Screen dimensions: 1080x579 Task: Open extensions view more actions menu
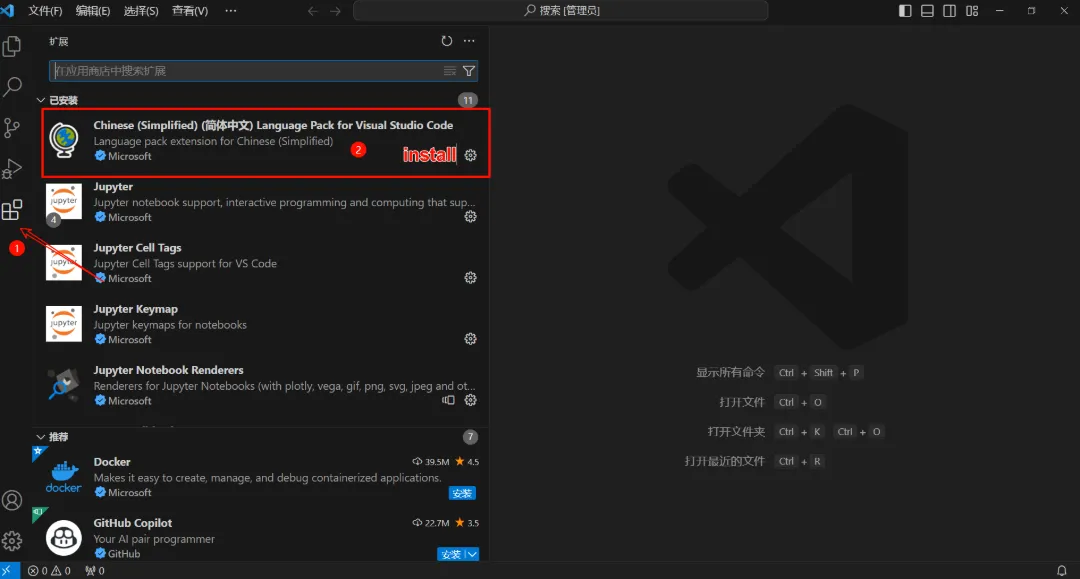pos(469,41)
